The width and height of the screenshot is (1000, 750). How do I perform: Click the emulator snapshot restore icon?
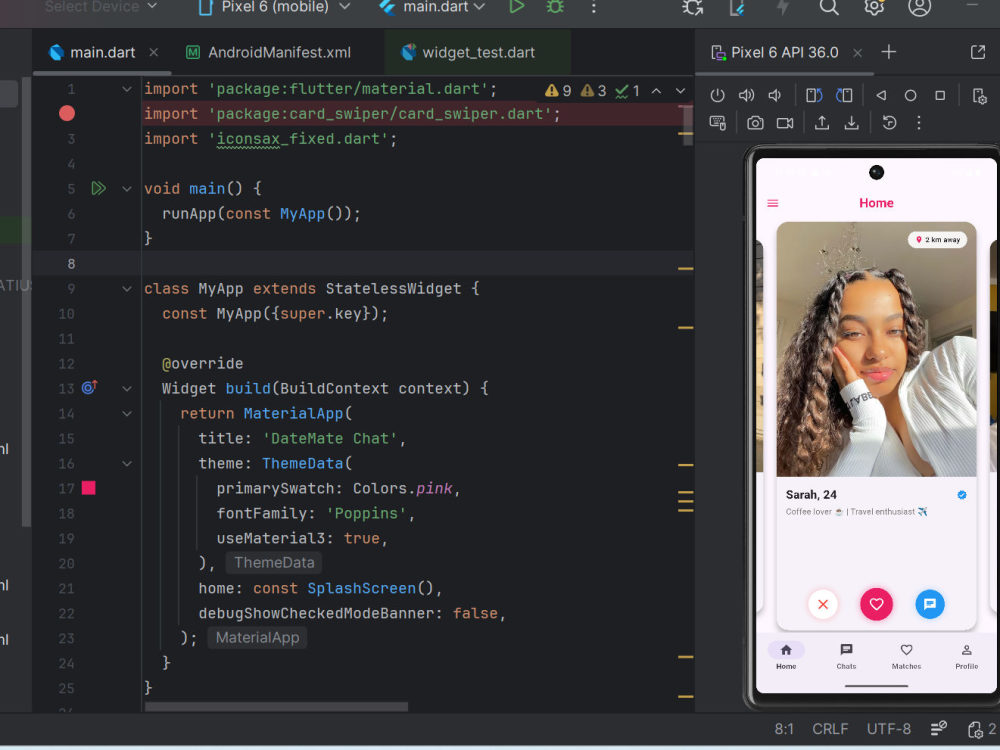tap(889, 122)
